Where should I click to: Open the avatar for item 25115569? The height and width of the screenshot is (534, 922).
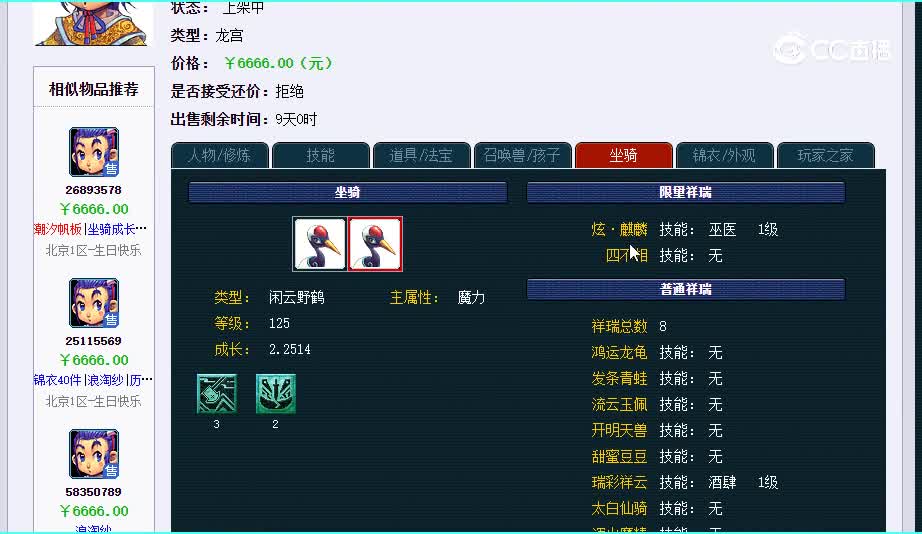click(94, 303)
